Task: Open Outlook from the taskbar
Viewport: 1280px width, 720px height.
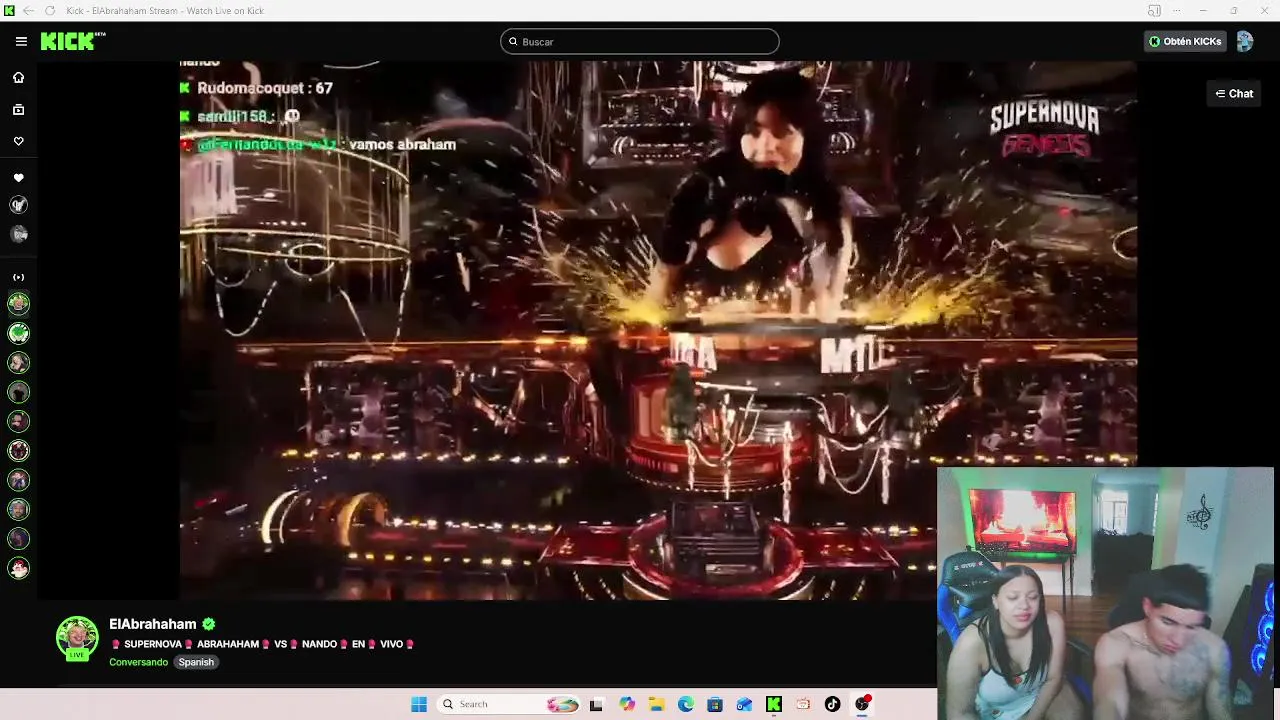Action: pos(744,704)
